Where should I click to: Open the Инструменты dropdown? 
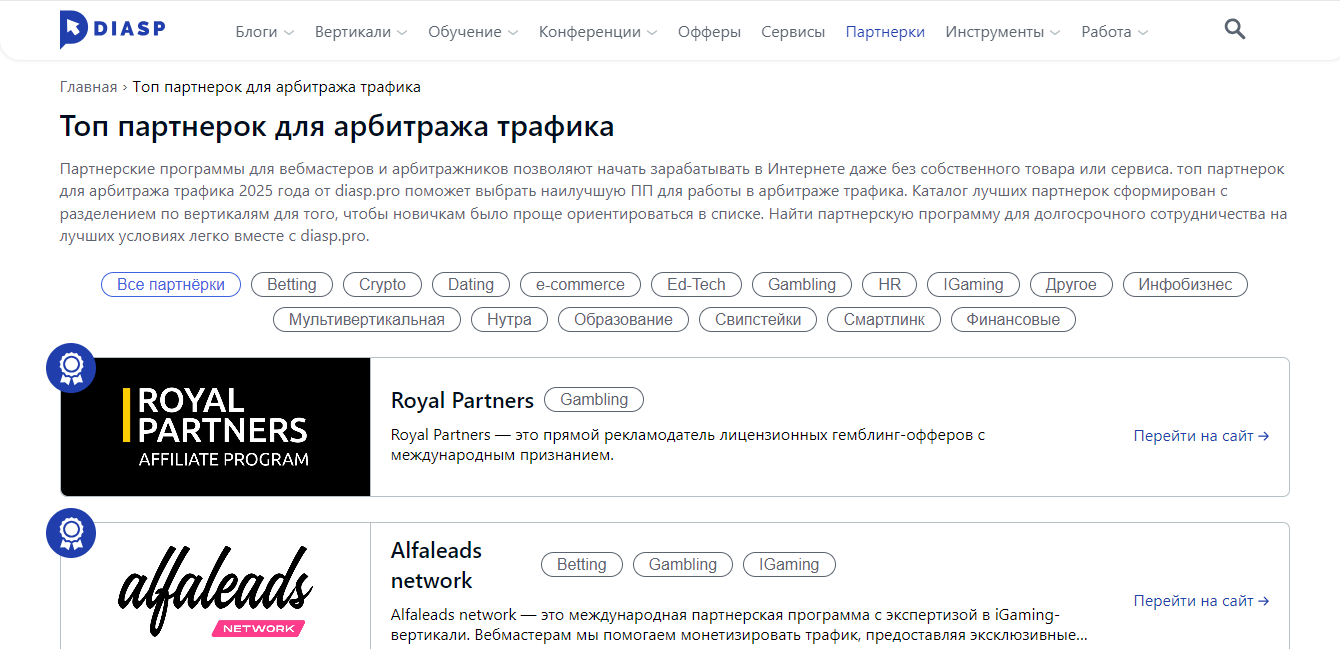pos(1003,32)
